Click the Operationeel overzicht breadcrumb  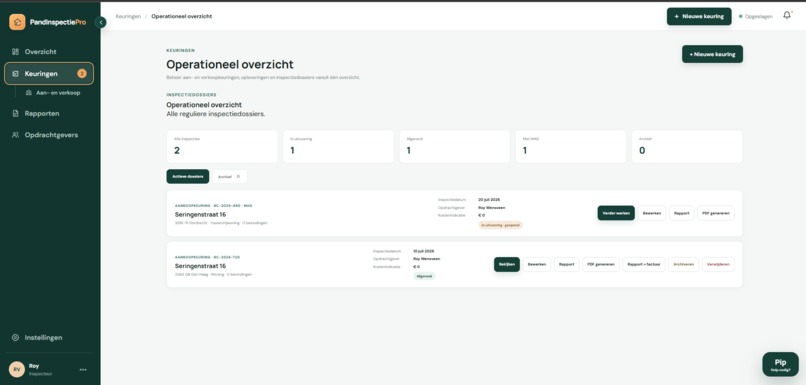181,16
